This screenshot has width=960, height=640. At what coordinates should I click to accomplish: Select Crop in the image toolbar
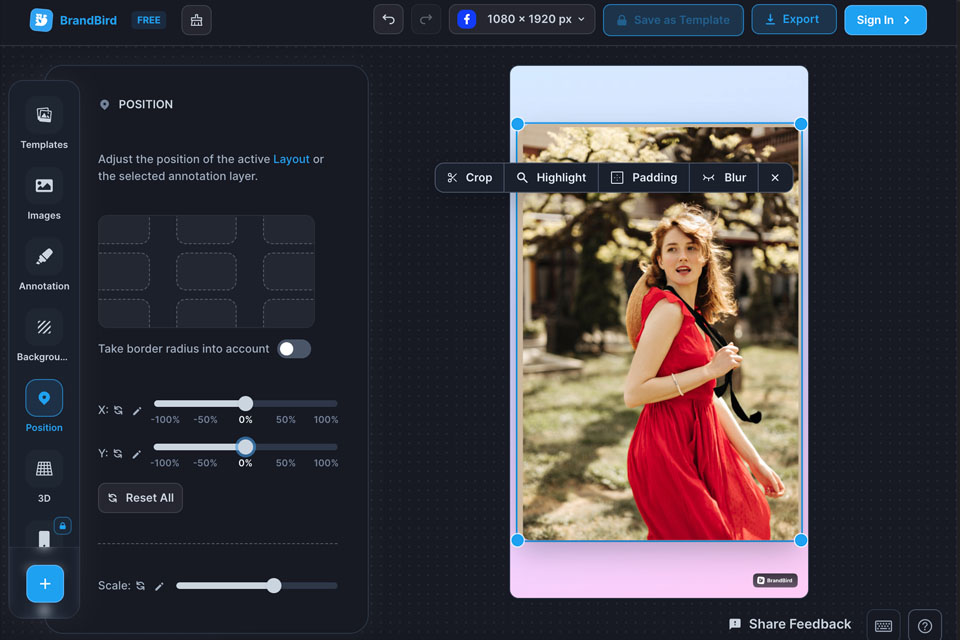(x=469, y=178)
